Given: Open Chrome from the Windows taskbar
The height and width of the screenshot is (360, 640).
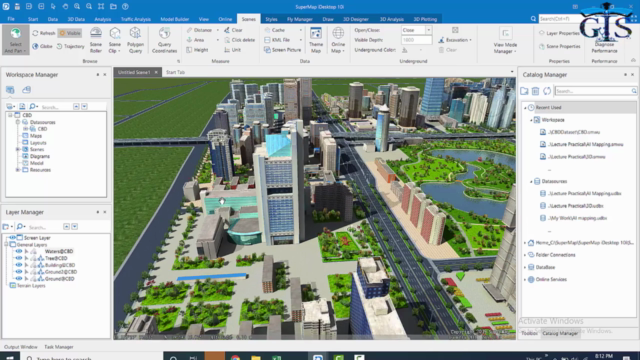Looking at the screenshot, I should 235,357.
